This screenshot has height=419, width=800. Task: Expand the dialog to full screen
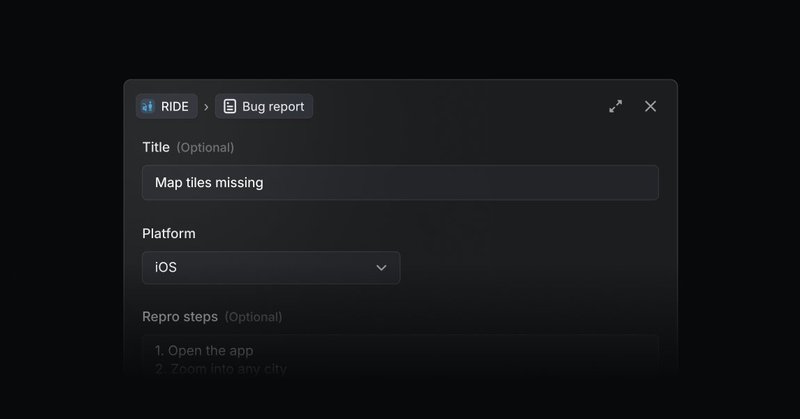coord(616,106)
